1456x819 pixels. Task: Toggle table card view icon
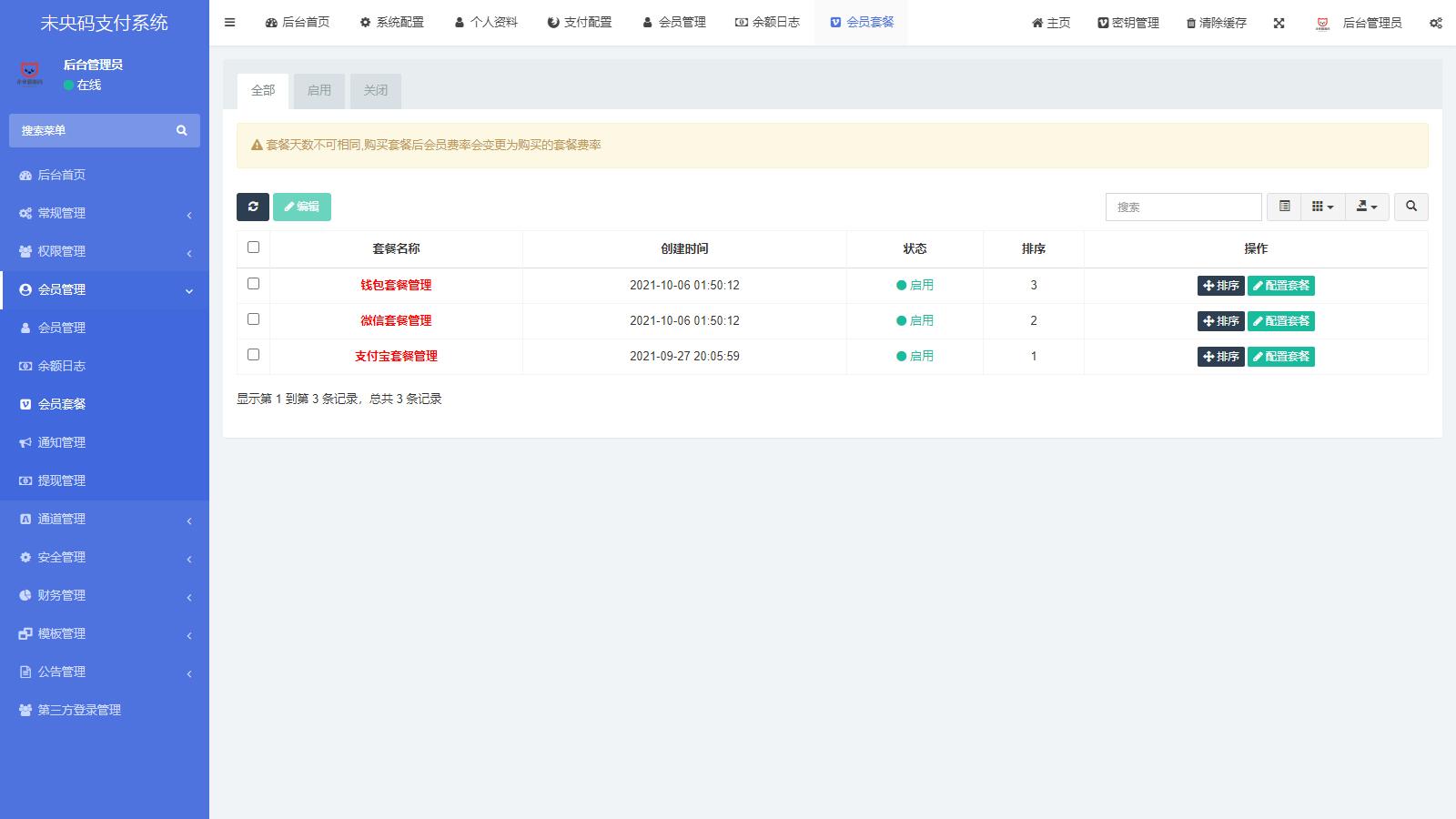point(1284,207)
